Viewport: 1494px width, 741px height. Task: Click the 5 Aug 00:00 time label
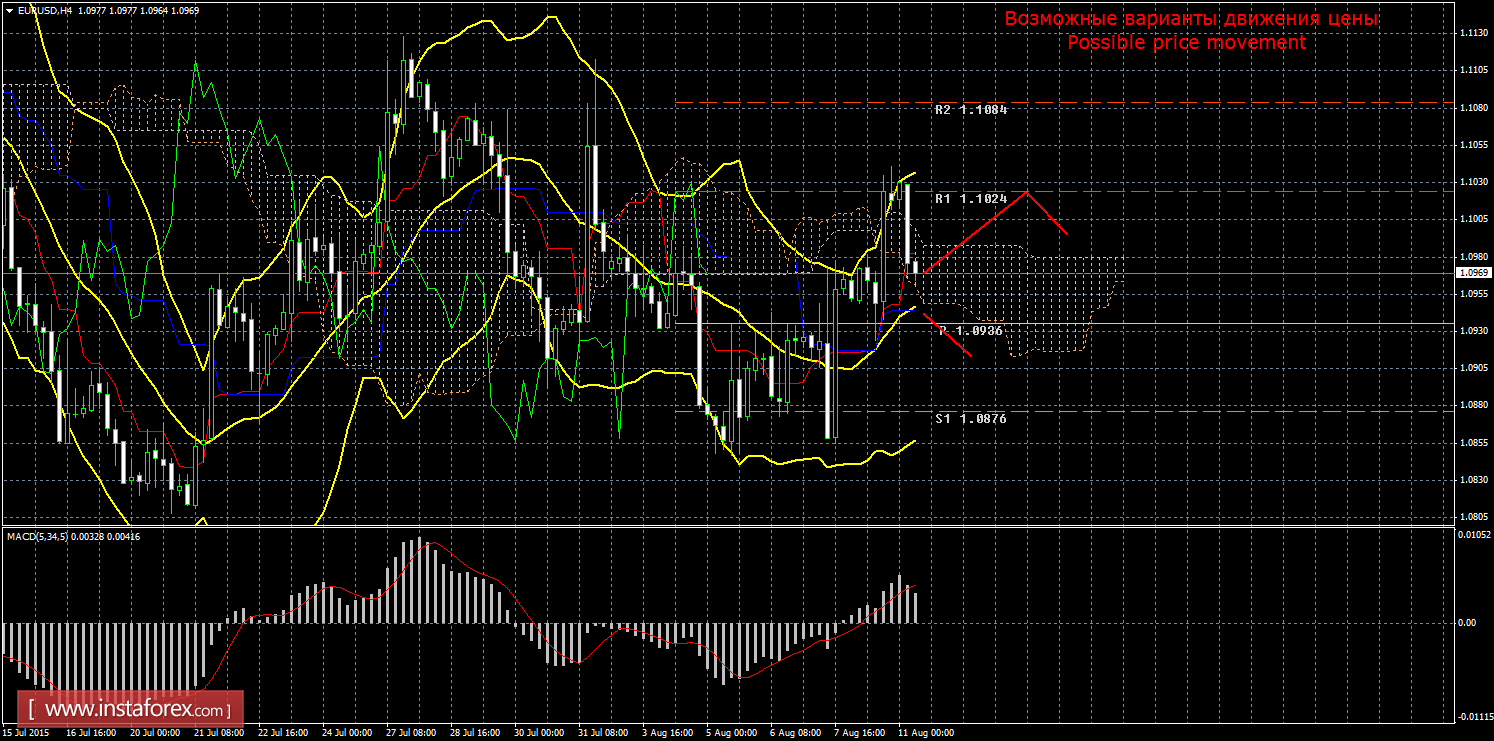tap(731, 733)
